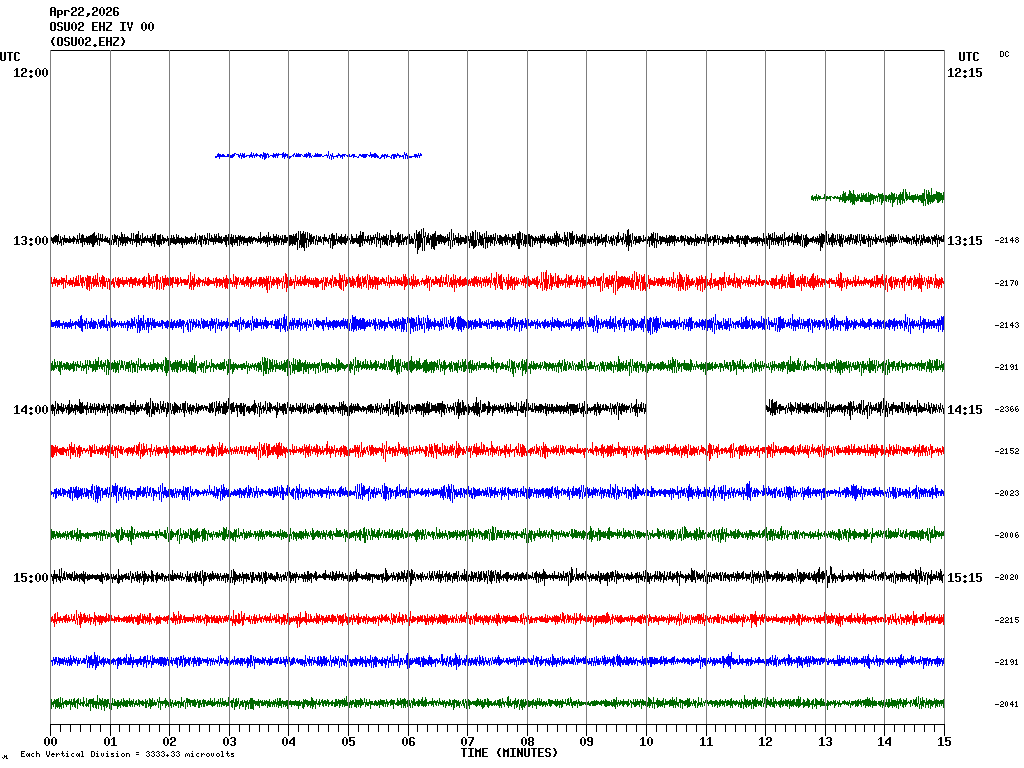1024x768 pixels.
Task: Click the short green trace segment above 13:15
Action: tap(877, 197)
